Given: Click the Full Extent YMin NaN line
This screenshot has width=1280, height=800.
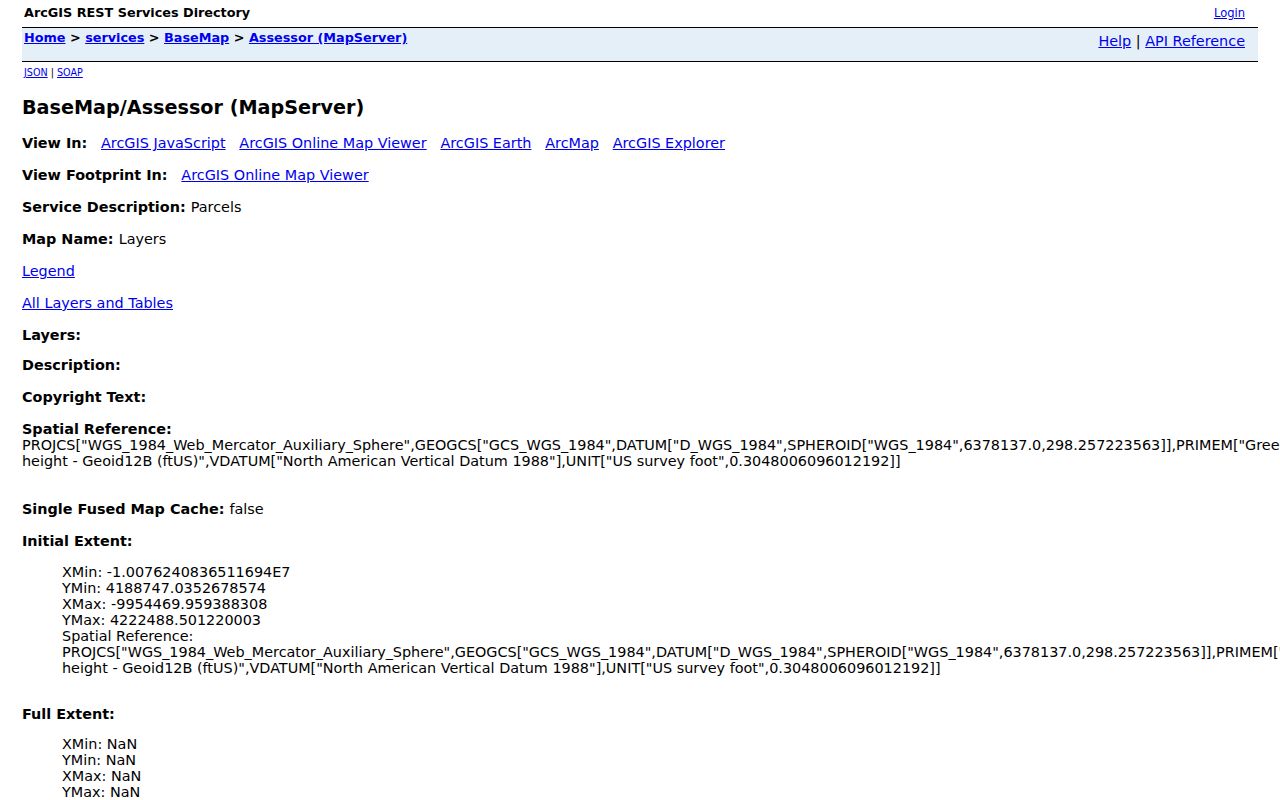Looking at the screenshot, I should pyautogui.click(x=99, y=760).
